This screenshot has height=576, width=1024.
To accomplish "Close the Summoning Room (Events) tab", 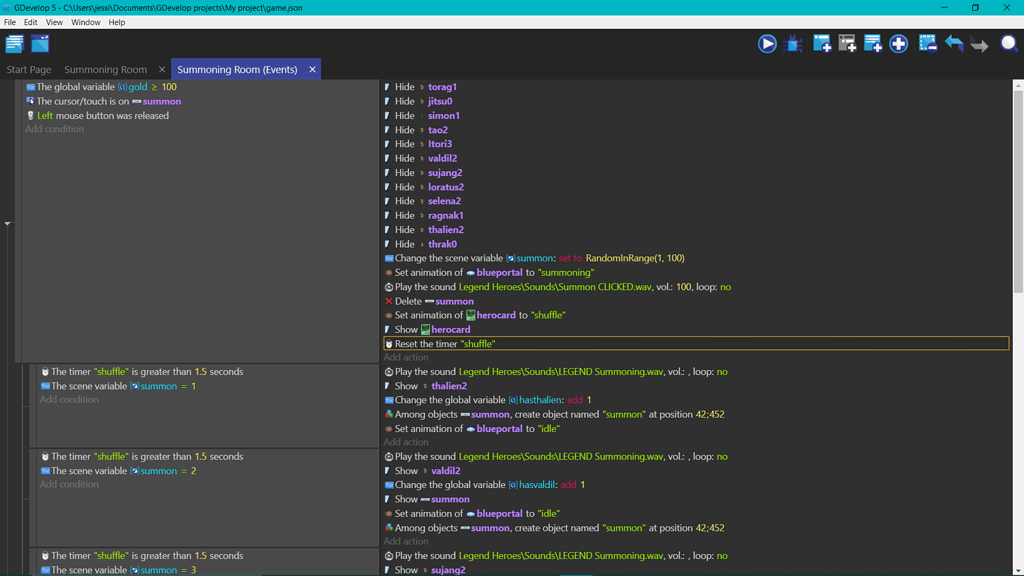I will pos(312,70).
